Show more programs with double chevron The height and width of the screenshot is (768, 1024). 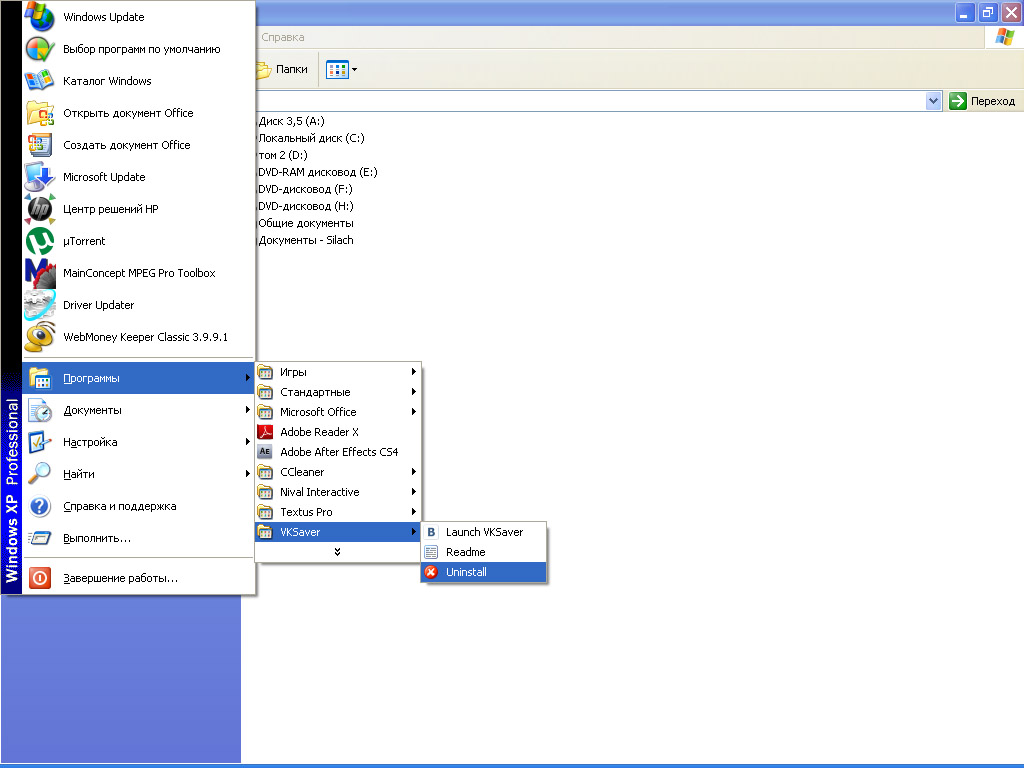(x=338, y=552)
